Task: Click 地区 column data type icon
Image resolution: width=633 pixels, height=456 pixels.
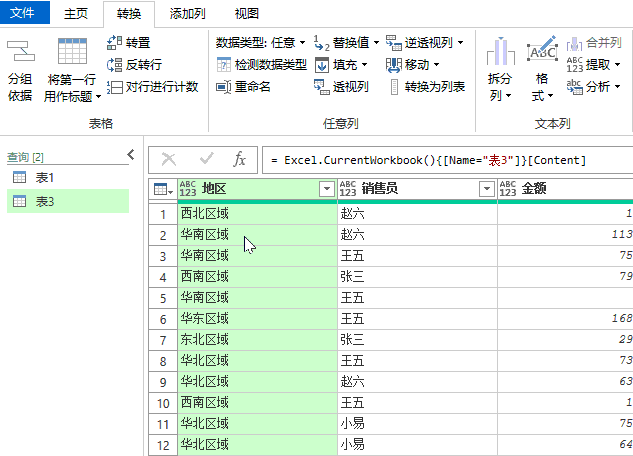Action: 188,189
